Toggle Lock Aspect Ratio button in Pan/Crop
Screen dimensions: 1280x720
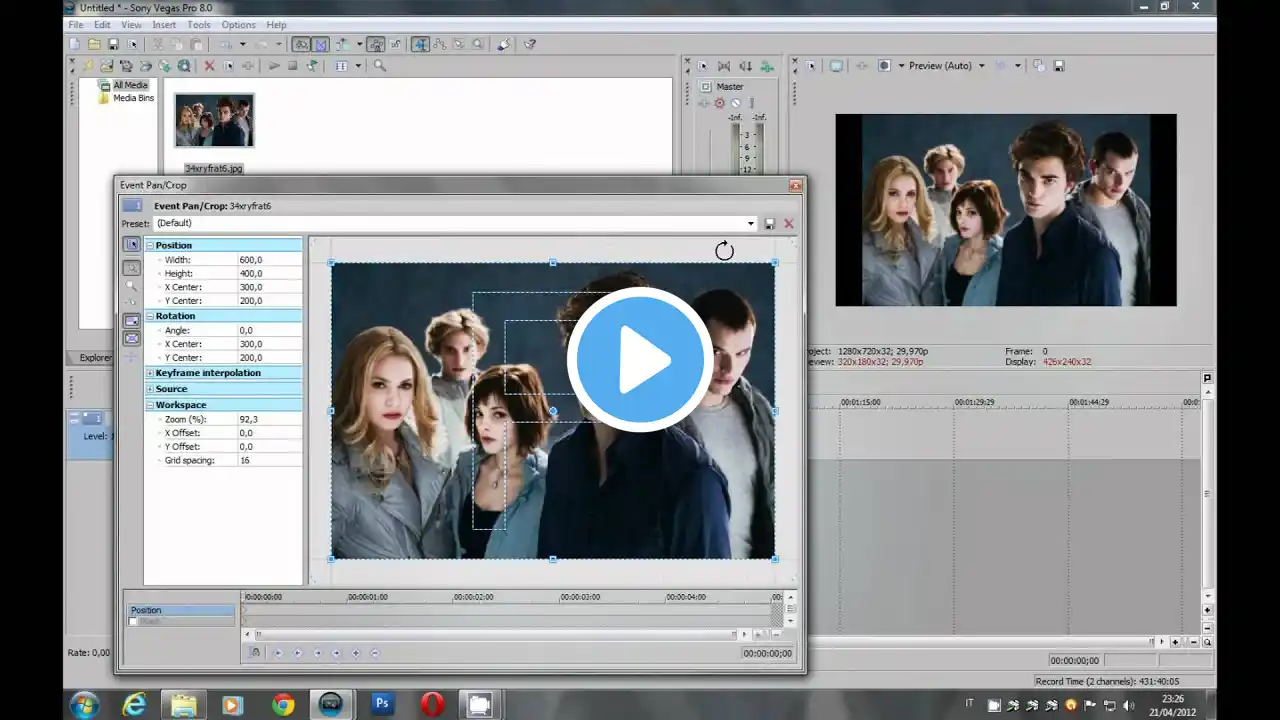pyautogui.click(x=131, y=321)
